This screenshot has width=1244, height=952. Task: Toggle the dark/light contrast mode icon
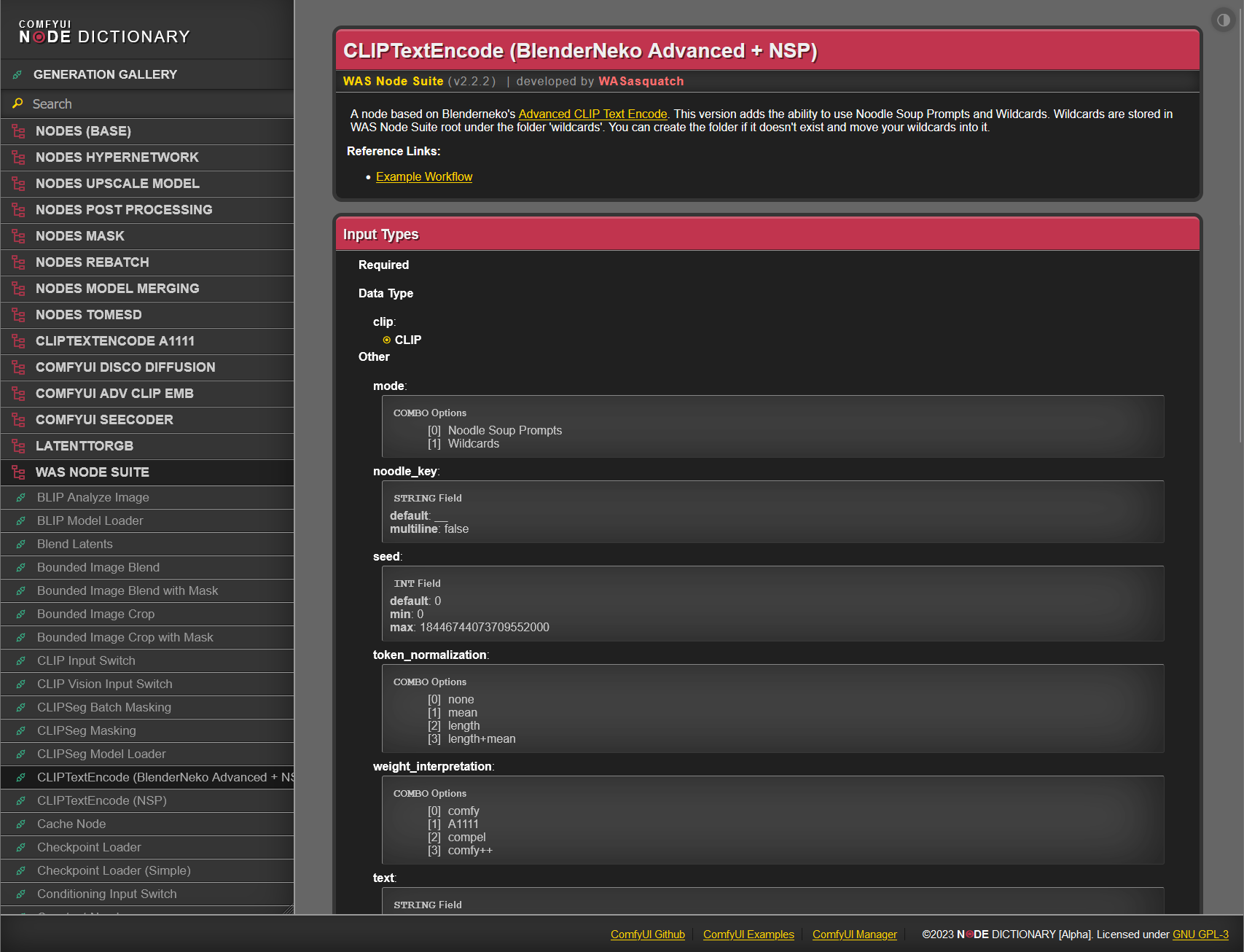point(1224,20)
